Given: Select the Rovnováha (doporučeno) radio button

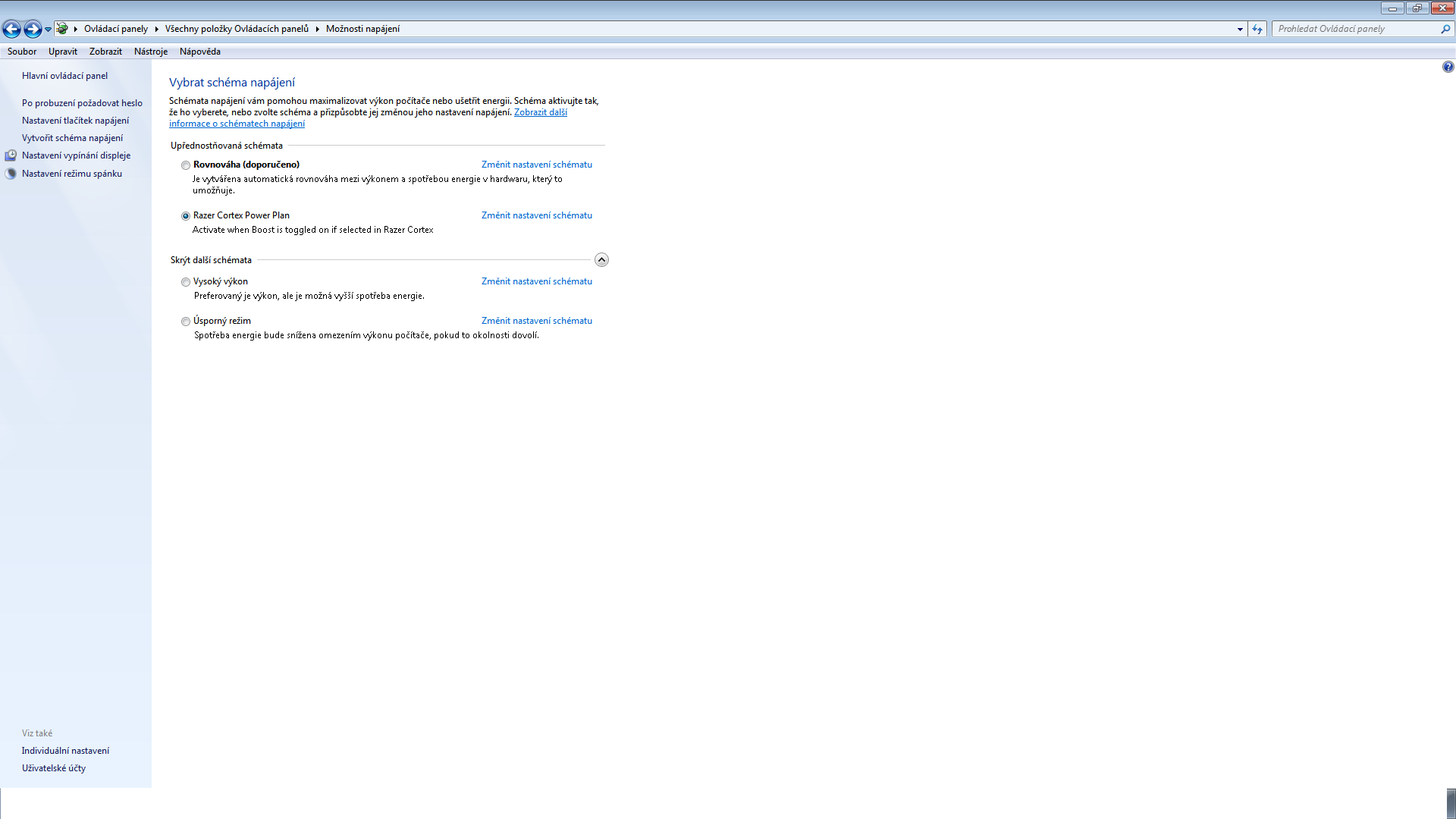Looking at the screenshot, I should (x=186, y=165).
